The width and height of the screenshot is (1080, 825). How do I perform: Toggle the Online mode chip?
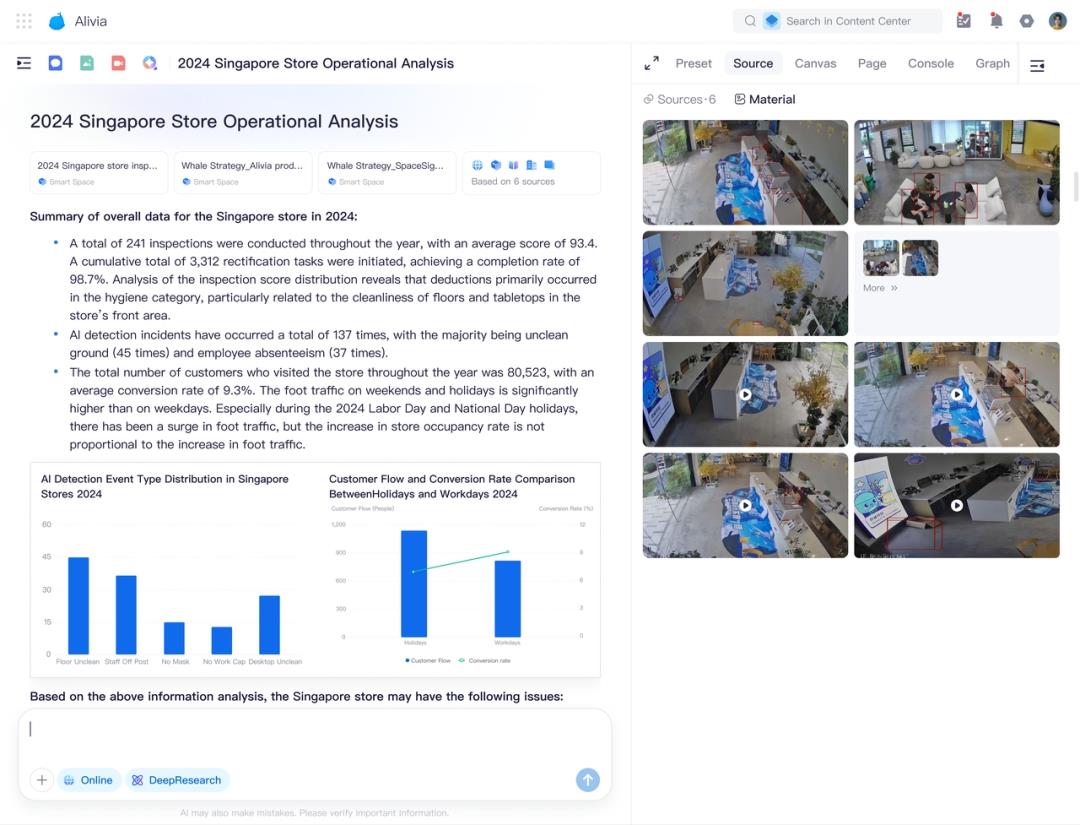(x=89, y=780)
